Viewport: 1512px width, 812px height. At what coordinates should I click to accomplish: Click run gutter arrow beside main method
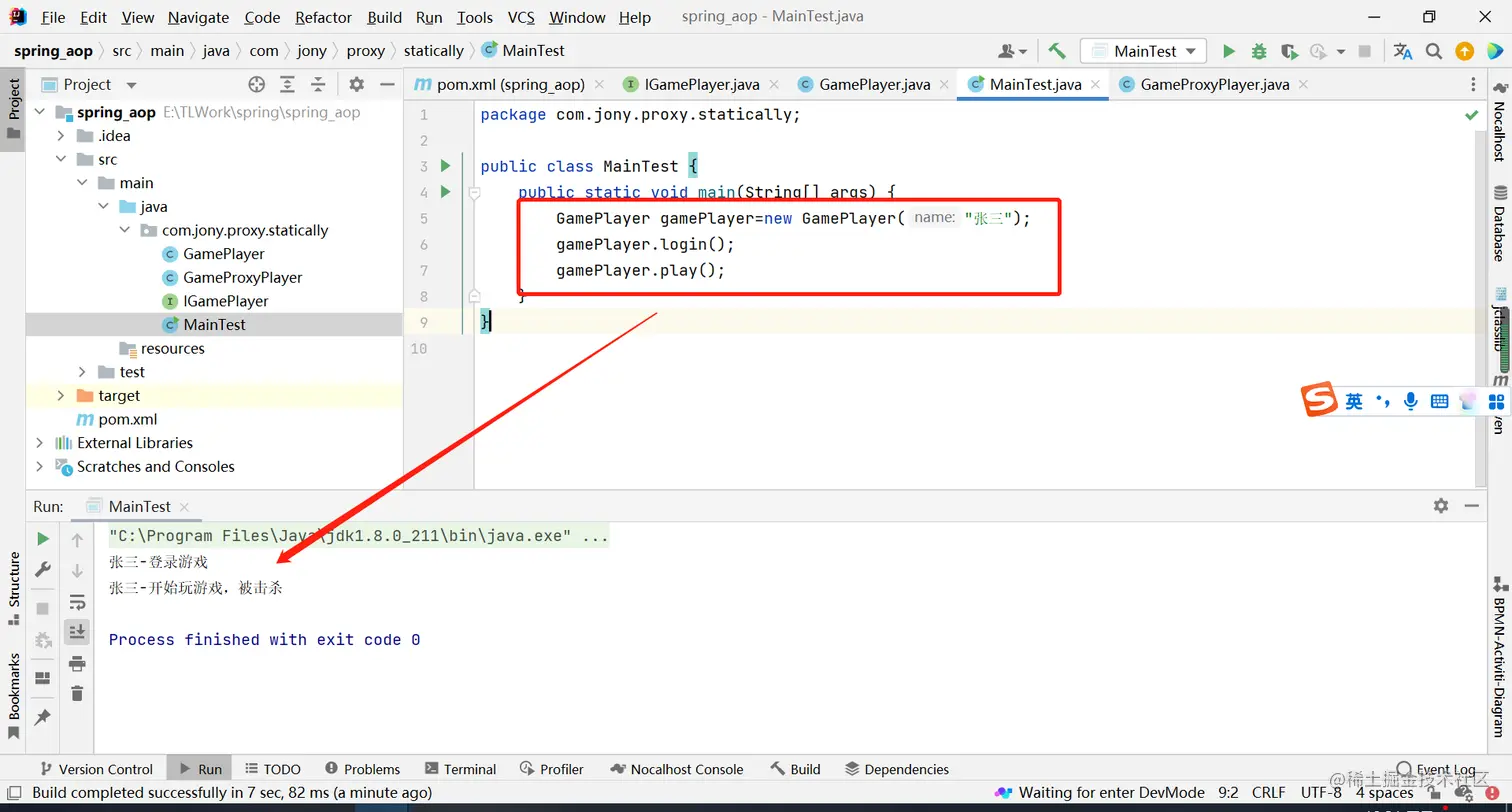point(446,192)
